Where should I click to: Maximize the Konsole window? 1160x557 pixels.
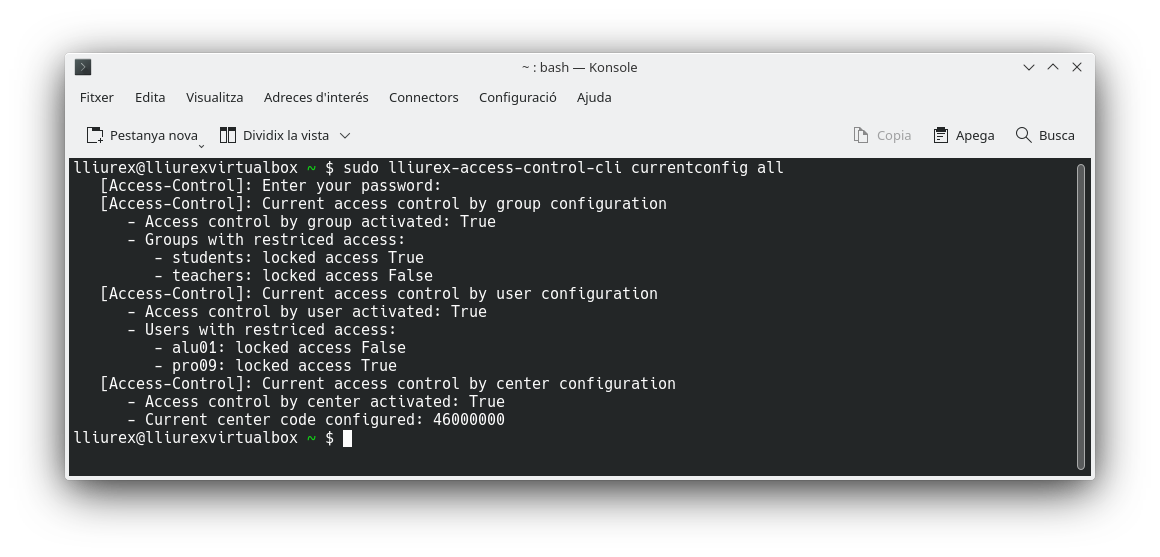1052,67
